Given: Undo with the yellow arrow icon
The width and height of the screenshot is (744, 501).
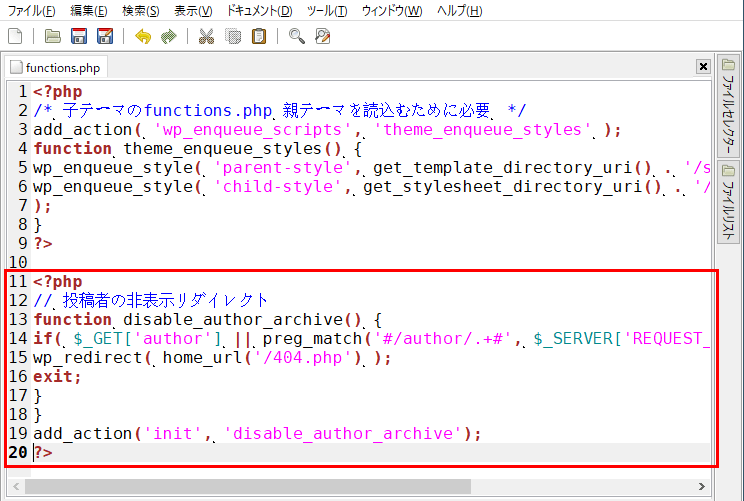Looking at the screenshot, I should pyautogui.click(x=143, y=36).
